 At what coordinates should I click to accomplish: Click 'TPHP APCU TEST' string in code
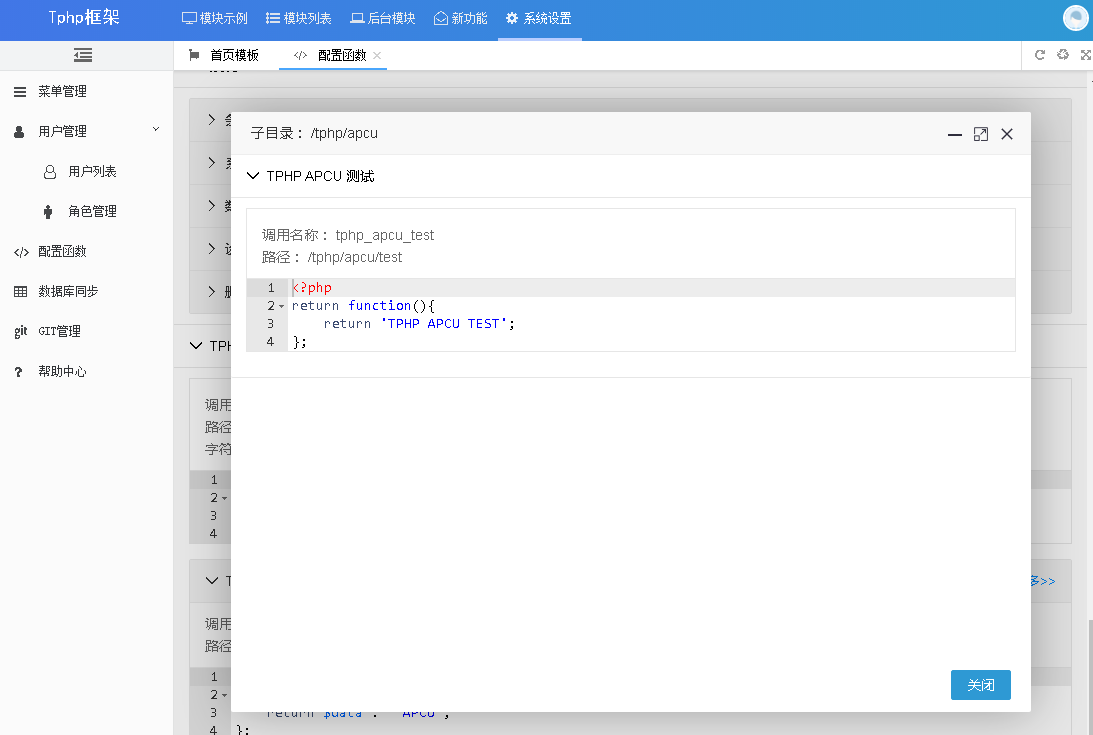(x=443, y=324)
